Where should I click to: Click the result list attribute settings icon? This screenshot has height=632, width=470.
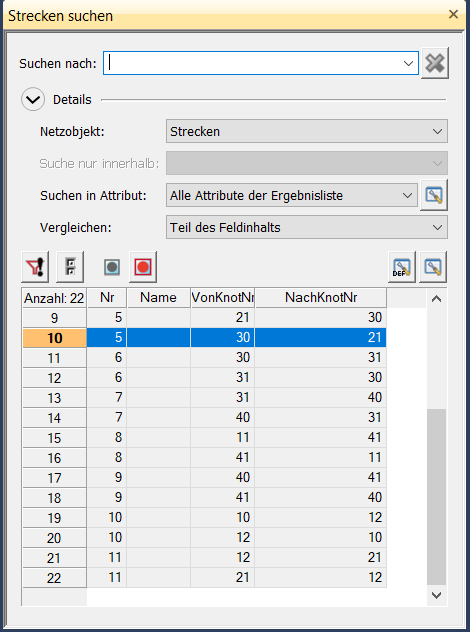coord(433,267)
